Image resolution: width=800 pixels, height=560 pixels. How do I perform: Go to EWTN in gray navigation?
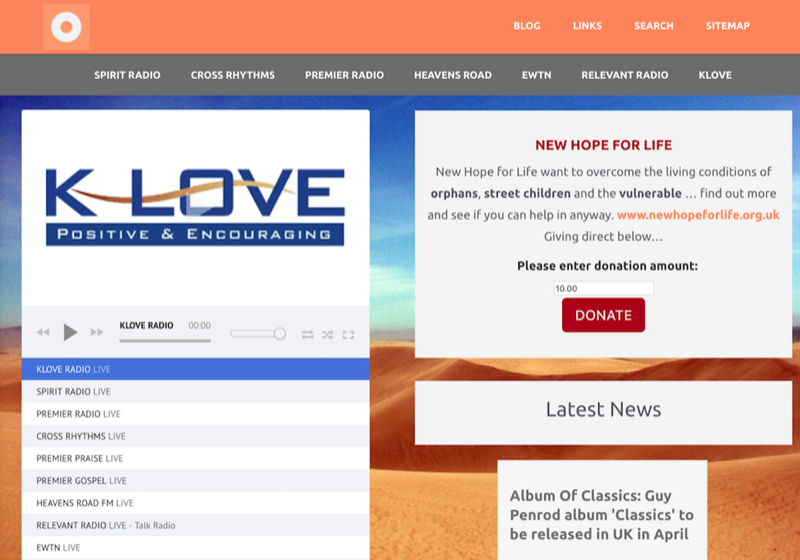point(536,75)
